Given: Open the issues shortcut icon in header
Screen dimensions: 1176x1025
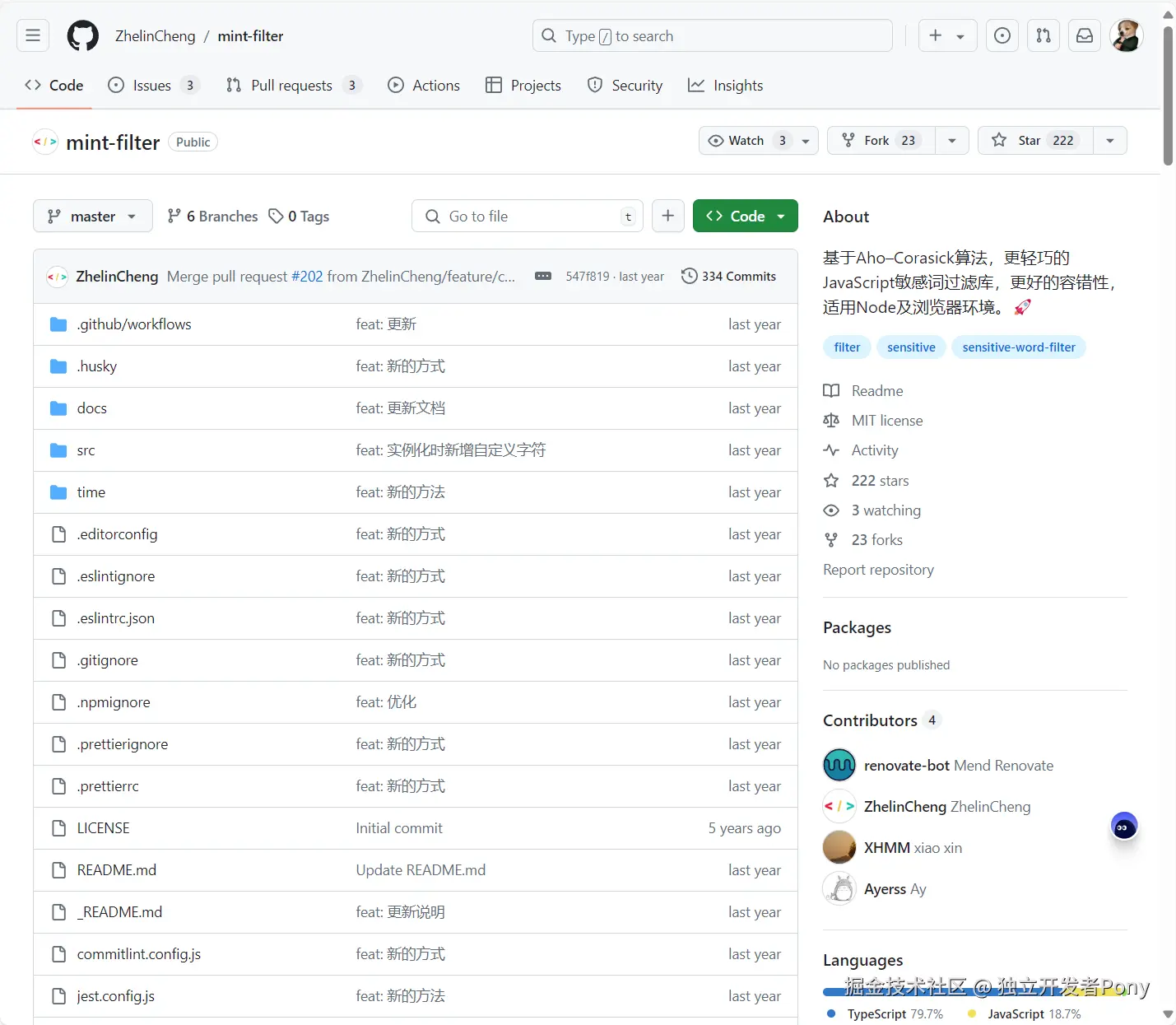Looking at the screenshot, I should (x=1002, y=35).
